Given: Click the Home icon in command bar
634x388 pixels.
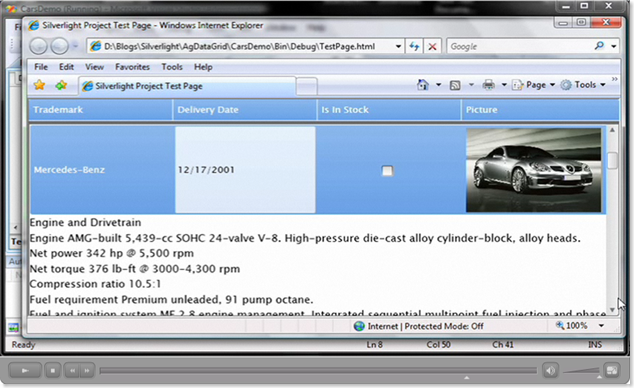Looking at the screenshot, I should coord(423,84).
